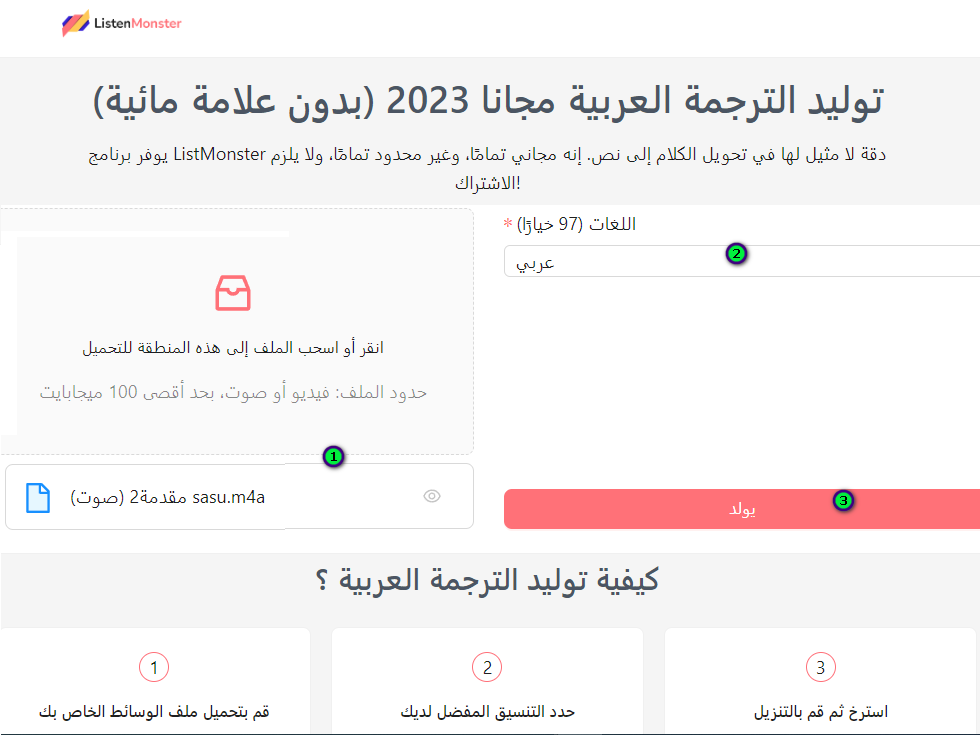Click the ListenMonster logo icon
The image size is (980, 742).
(74, 23)
